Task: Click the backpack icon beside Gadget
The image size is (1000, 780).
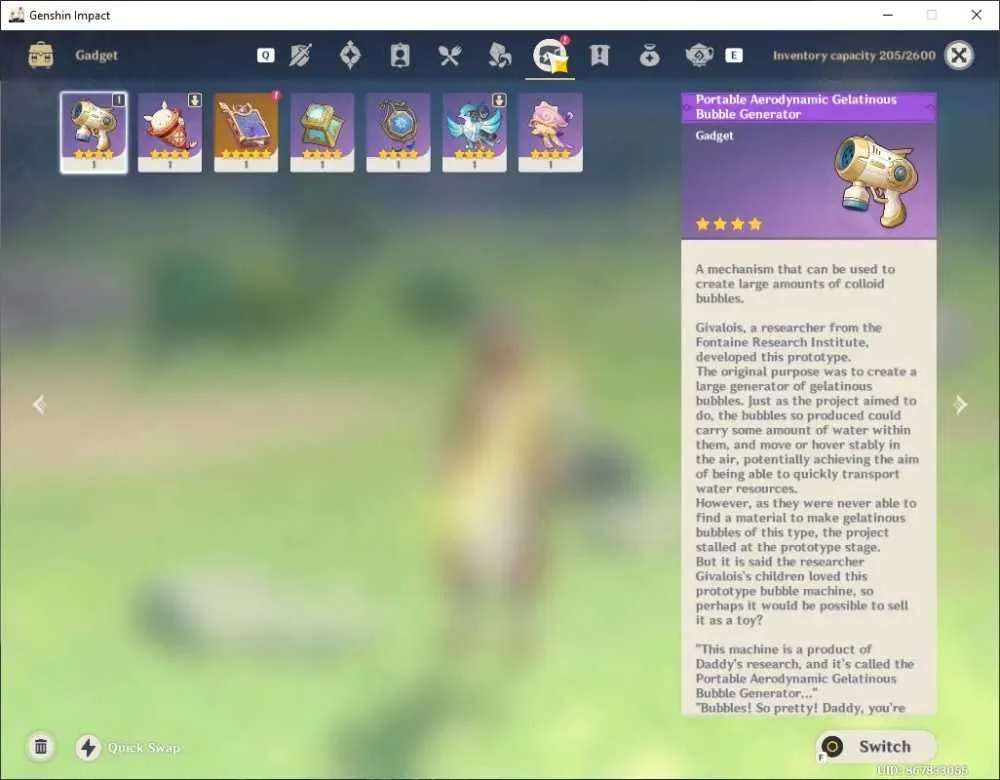Action: pyautogui.click(x=41, y=55)
